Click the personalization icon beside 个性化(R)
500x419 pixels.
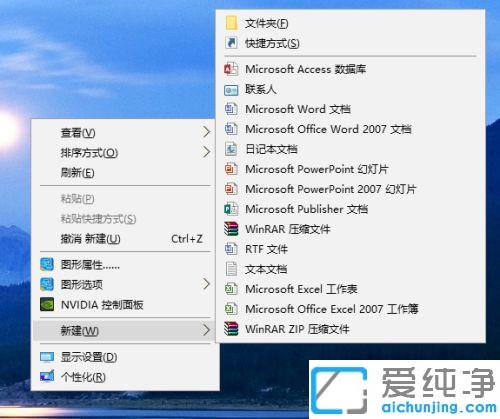[47, 377]
